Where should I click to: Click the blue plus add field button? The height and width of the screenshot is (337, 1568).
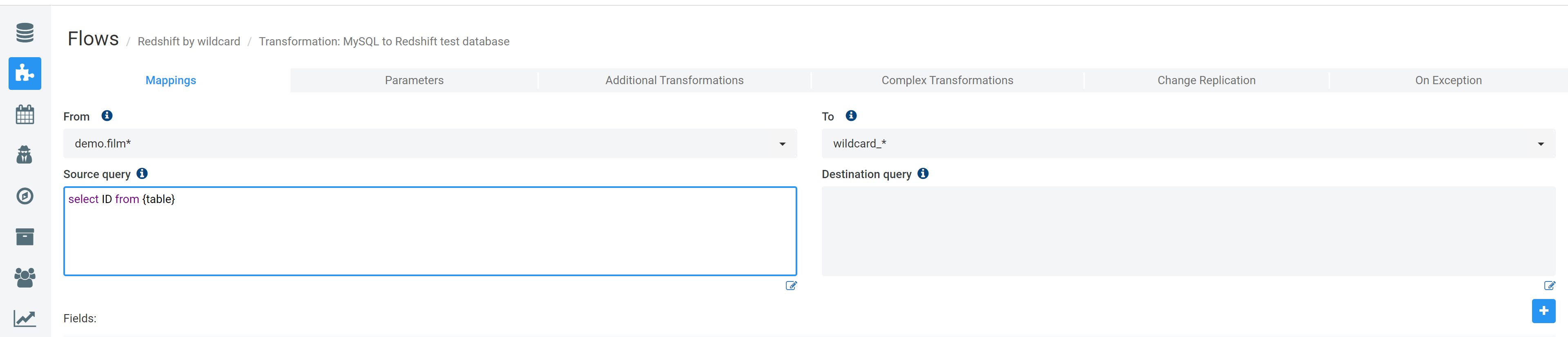pos(1543,311)
